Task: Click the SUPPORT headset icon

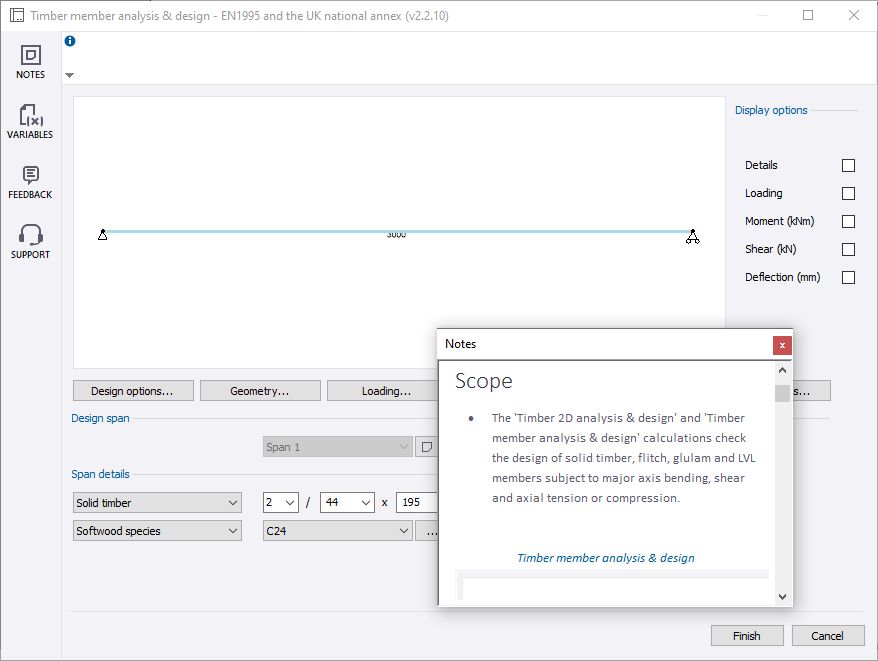Action: [30, 240]
